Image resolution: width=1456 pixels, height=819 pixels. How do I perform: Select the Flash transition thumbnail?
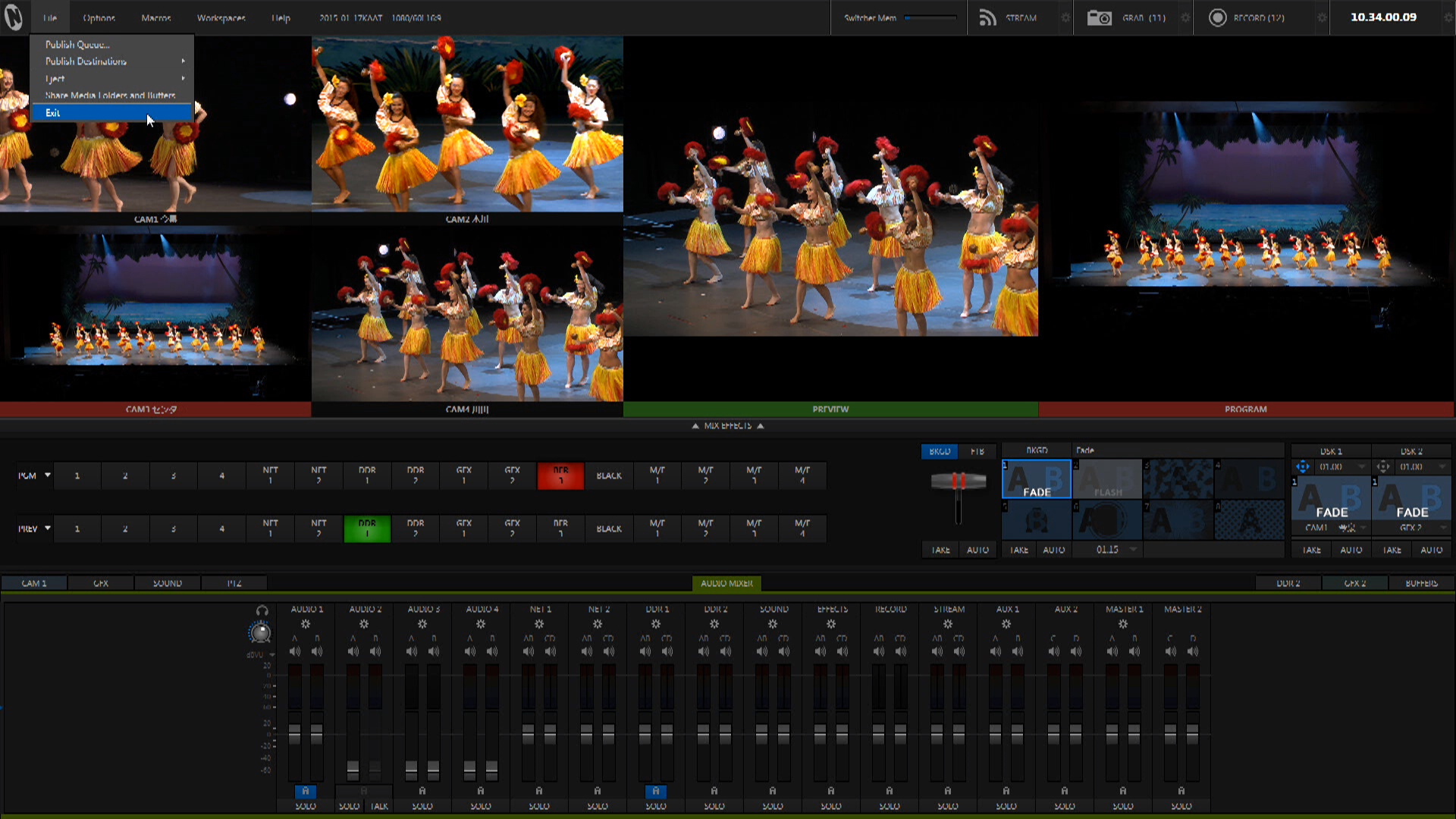[1107, 479]
